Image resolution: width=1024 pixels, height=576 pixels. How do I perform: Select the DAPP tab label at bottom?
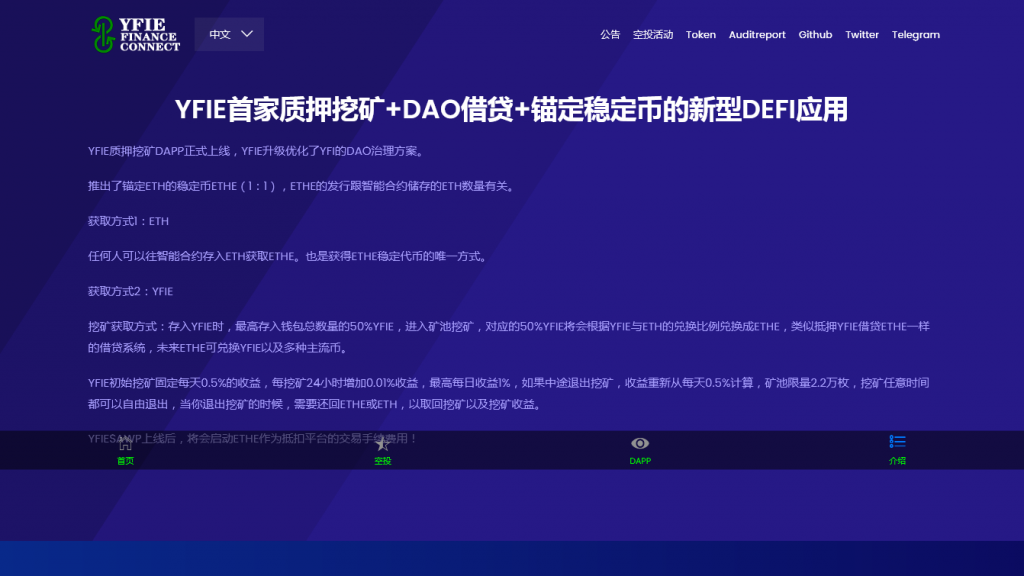click(640, 461)
